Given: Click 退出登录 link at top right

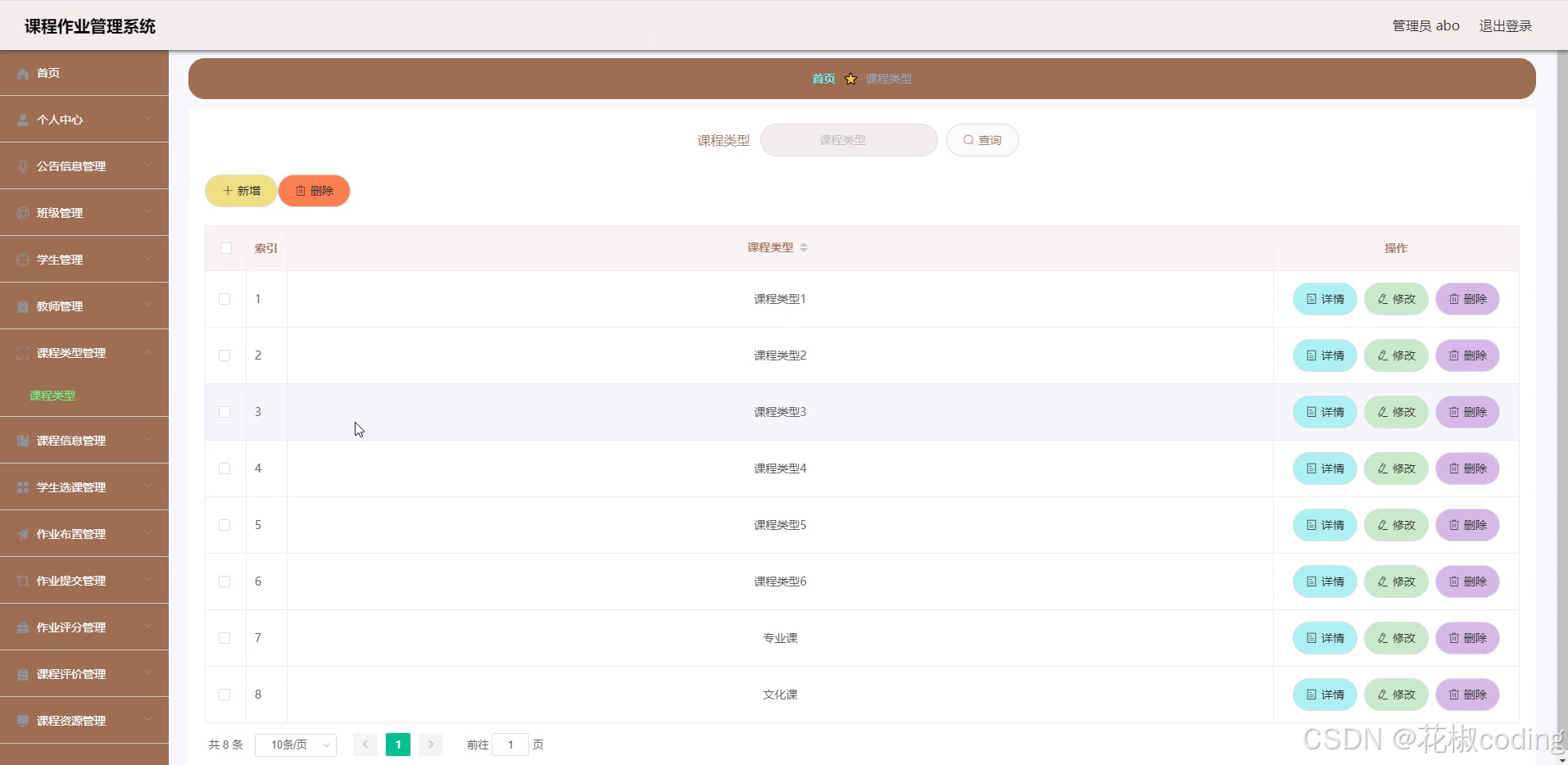Looking at the screenshot, I should (x=1505, y=25).
